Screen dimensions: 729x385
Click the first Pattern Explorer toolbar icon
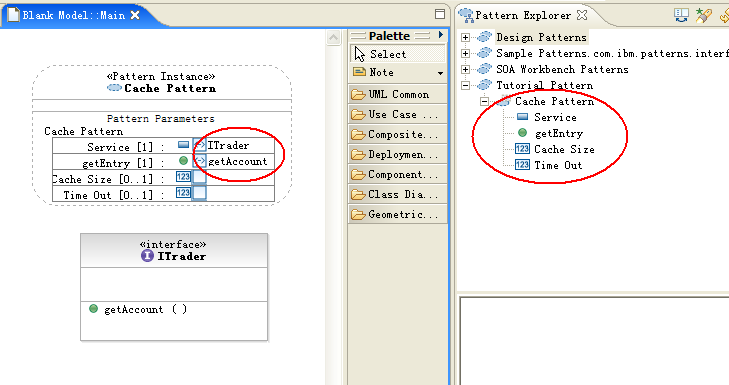pos(681,15)
